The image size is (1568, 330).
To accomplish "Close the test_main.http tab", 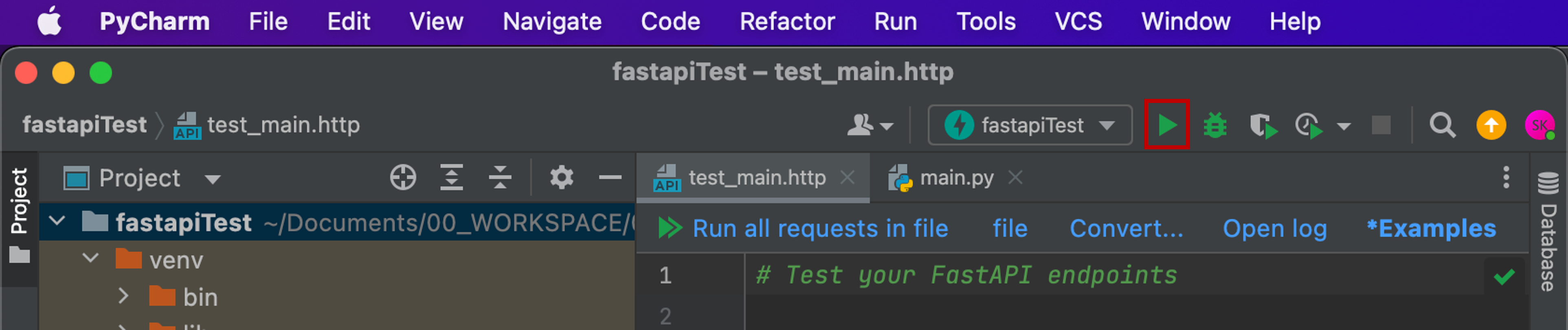I will (x=847, y=177).
